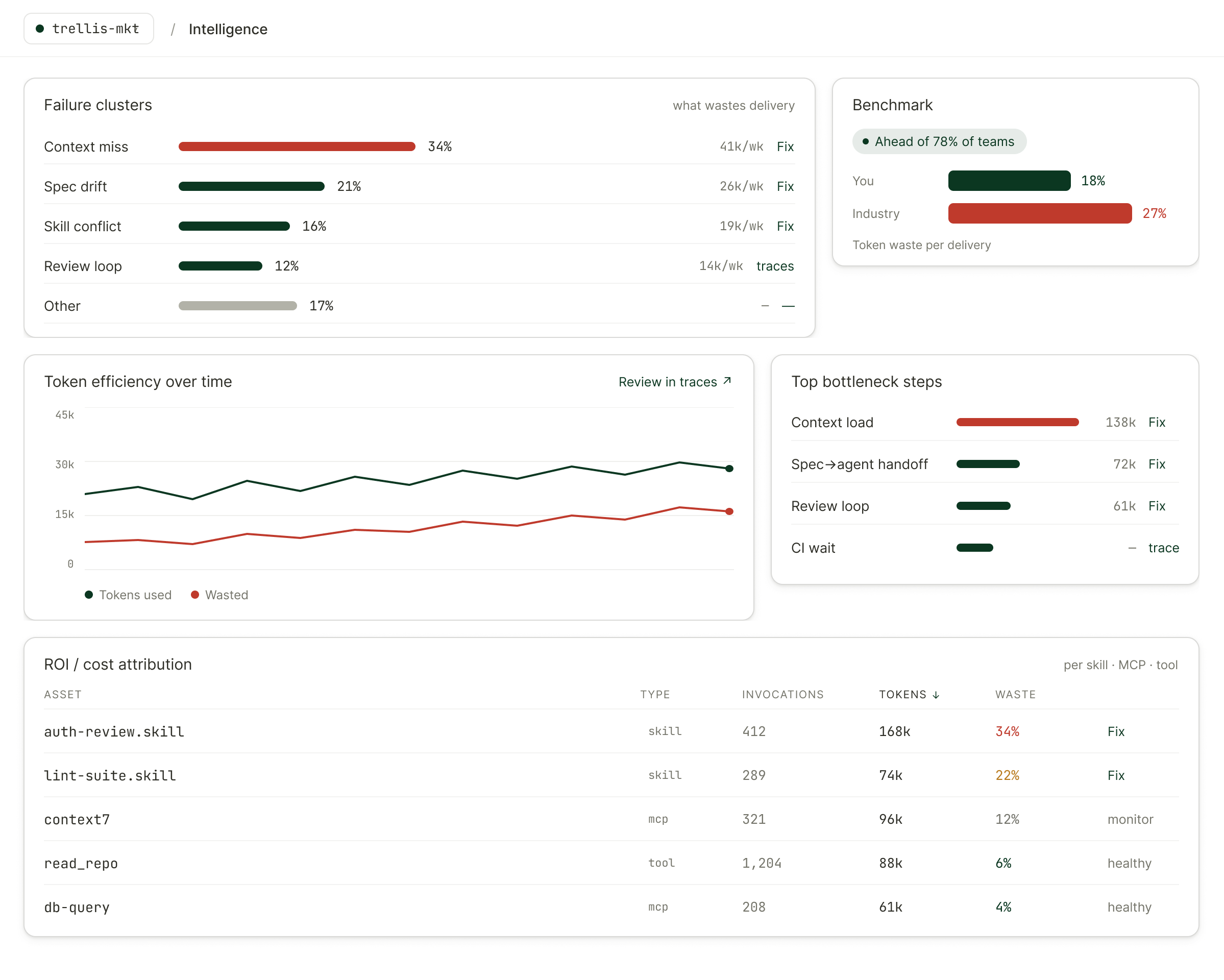This screenshot has width=1224, height=980.
Task: Open read_repo asset row
Action: coord(611,863)
